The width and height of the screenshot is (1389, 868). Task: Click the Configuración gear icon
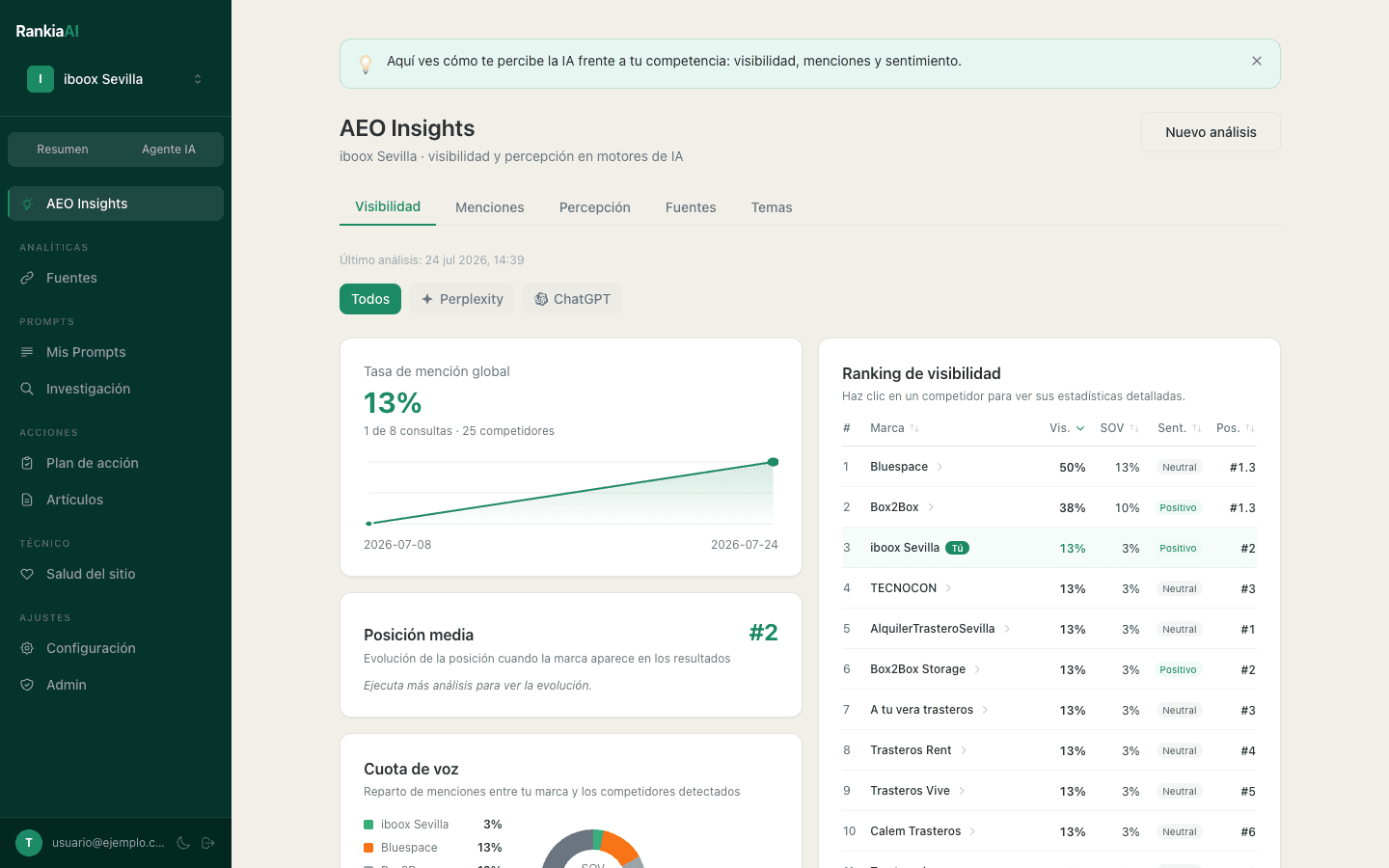27,648
